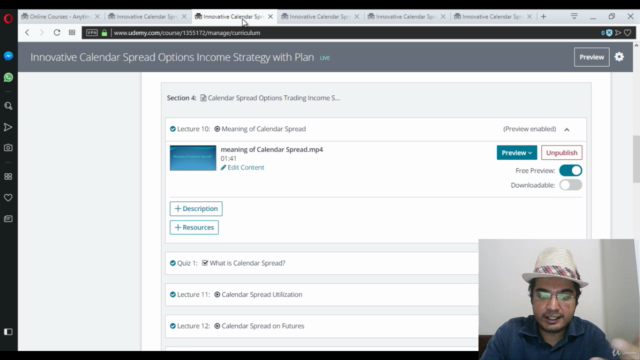Reload the page

57,33
